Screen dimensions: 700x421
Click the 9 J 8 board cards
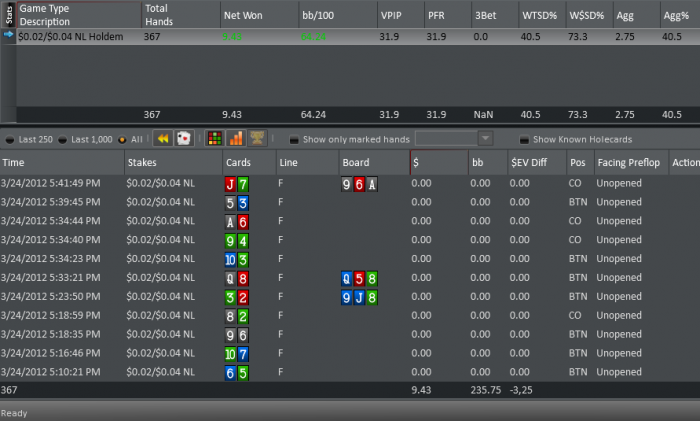click(359, 297)
